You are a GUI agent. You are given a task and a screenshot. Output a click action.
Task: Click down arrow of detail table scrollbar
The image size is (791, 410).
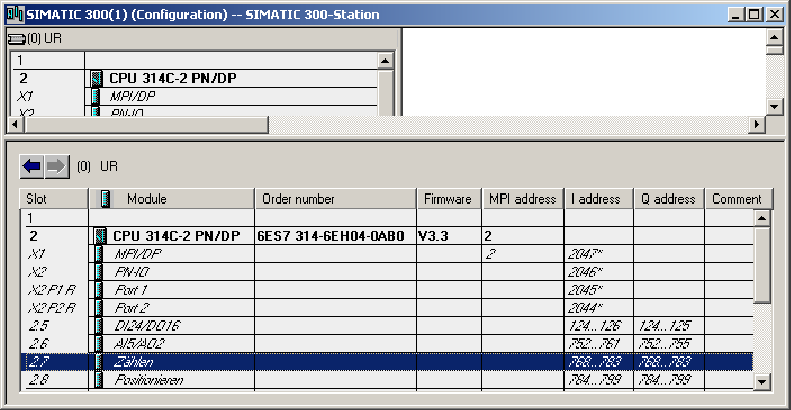tap(762, 382)
